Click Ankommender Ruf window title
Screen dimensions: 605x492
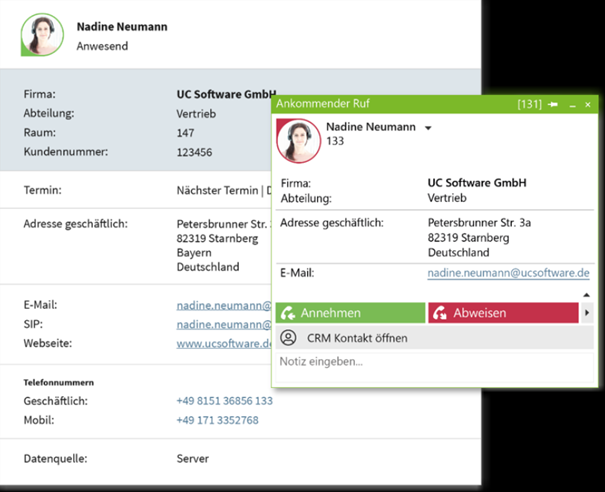[x=323, y=103]
